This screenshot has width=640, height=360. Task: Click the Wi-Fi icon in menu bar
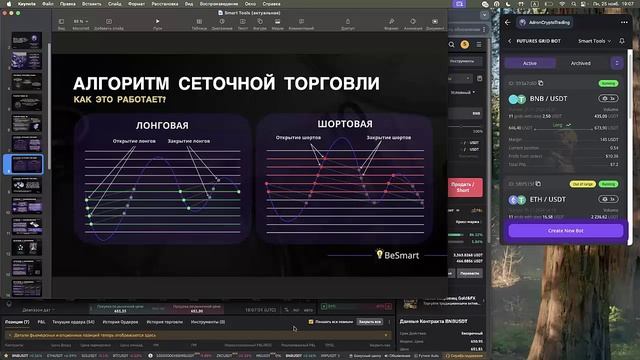coord(562,4)
